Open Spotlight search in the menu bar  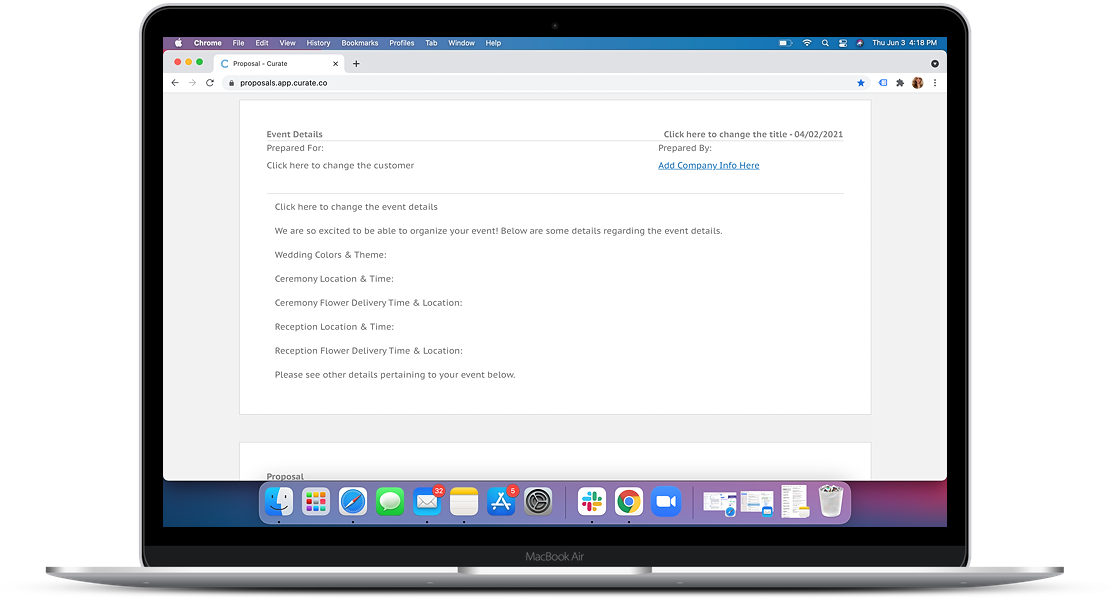click(825, 43)
